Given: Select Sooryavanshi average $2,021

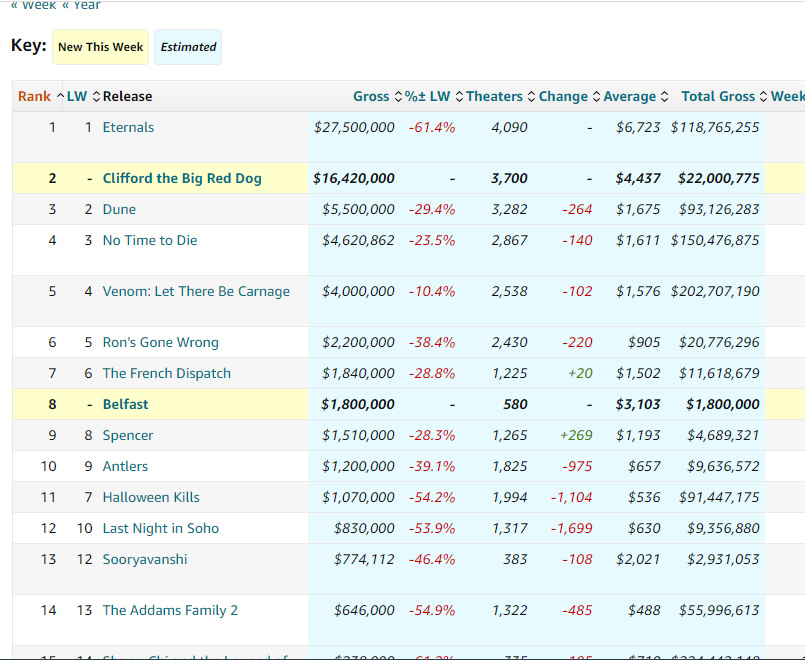Looking at the screenshot, I should point(638,559).
